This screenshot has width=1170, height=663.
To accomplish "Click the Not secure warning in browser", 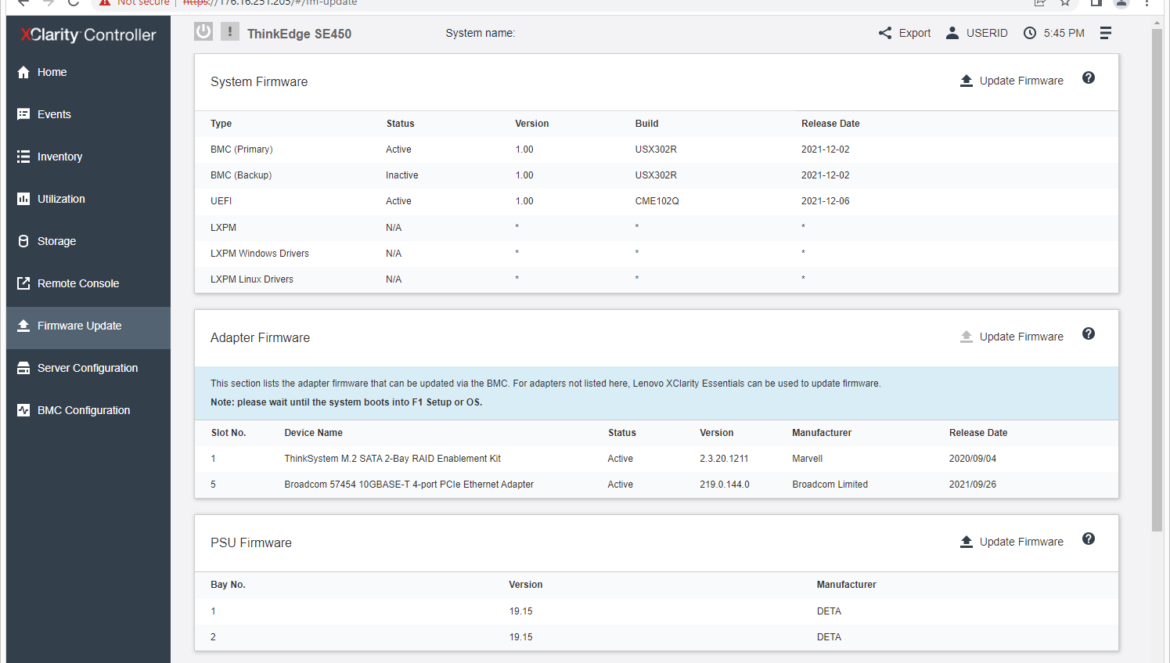I will pyautogui.click(x=134, y=3).
